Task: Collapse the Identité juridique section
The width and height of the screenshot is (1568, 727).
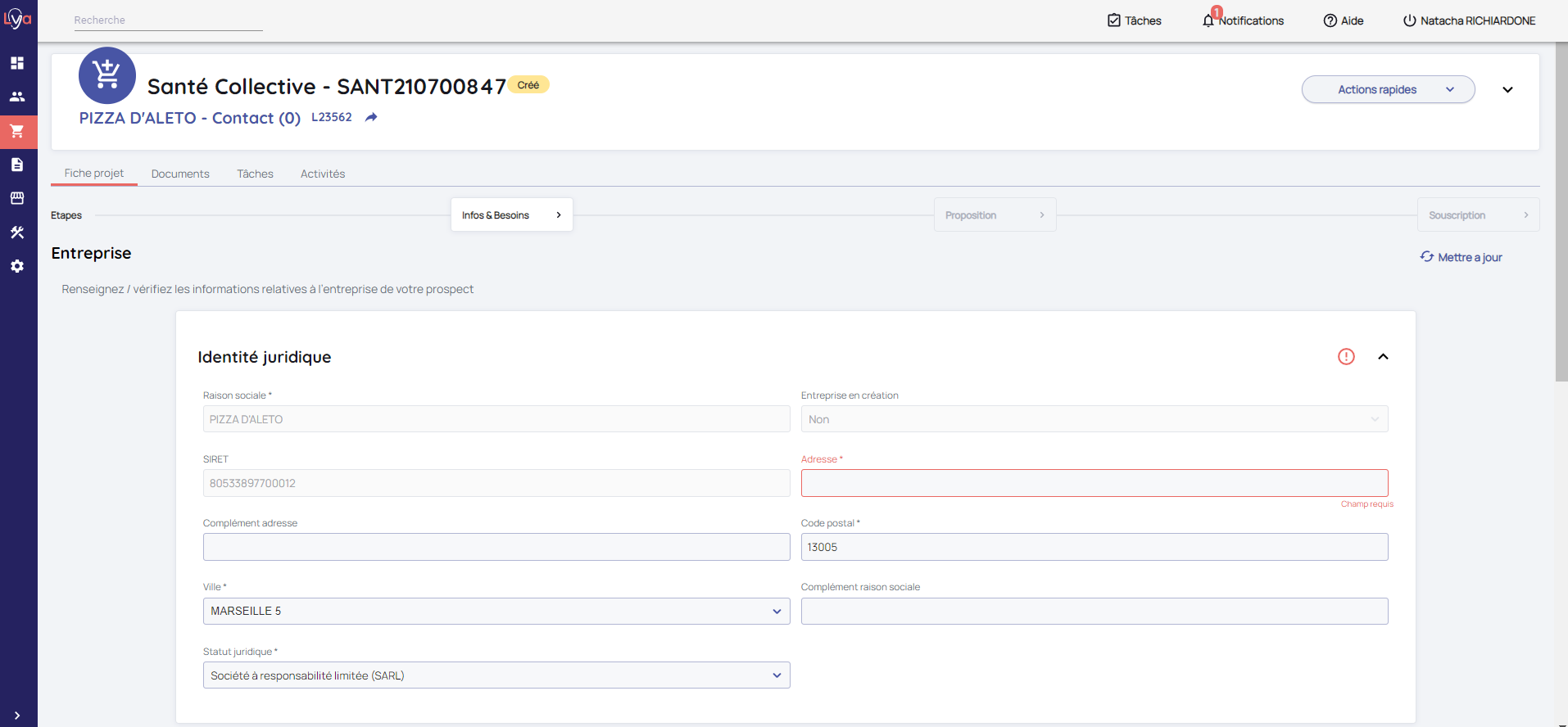Action: pyautogui.click(x=1383, y=356)
